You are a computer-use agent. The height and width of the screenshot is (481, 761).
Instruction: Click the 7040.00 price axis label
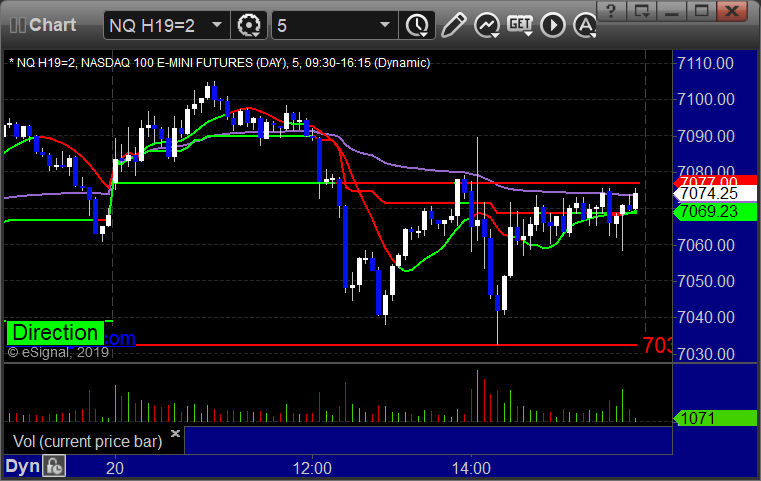(705, 317)
